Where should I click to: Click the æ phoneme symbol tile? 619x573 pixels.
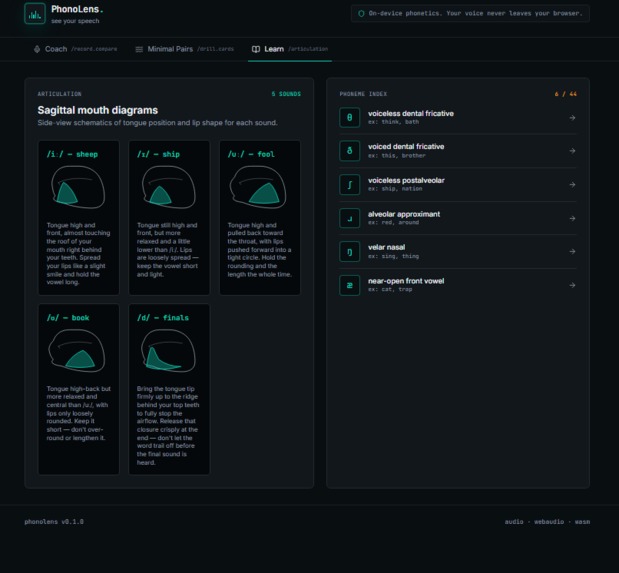pos(349,285)
